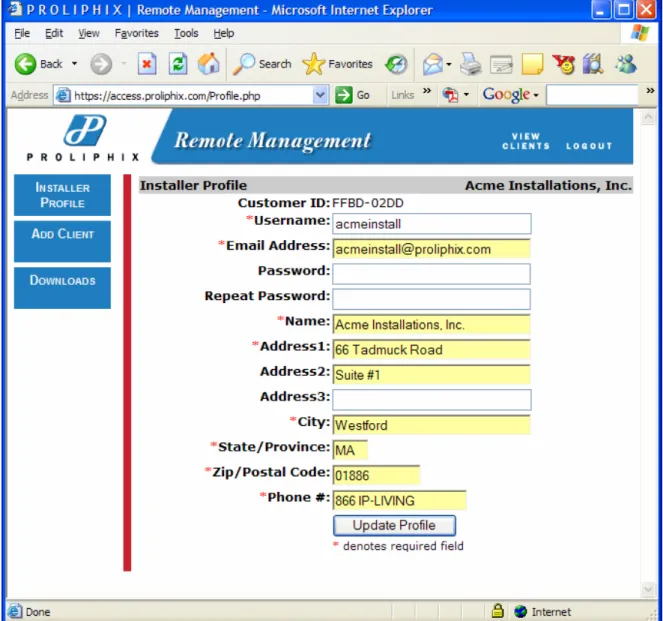
Task: Click into the empty Address3 field
Action: coord(432,400)
